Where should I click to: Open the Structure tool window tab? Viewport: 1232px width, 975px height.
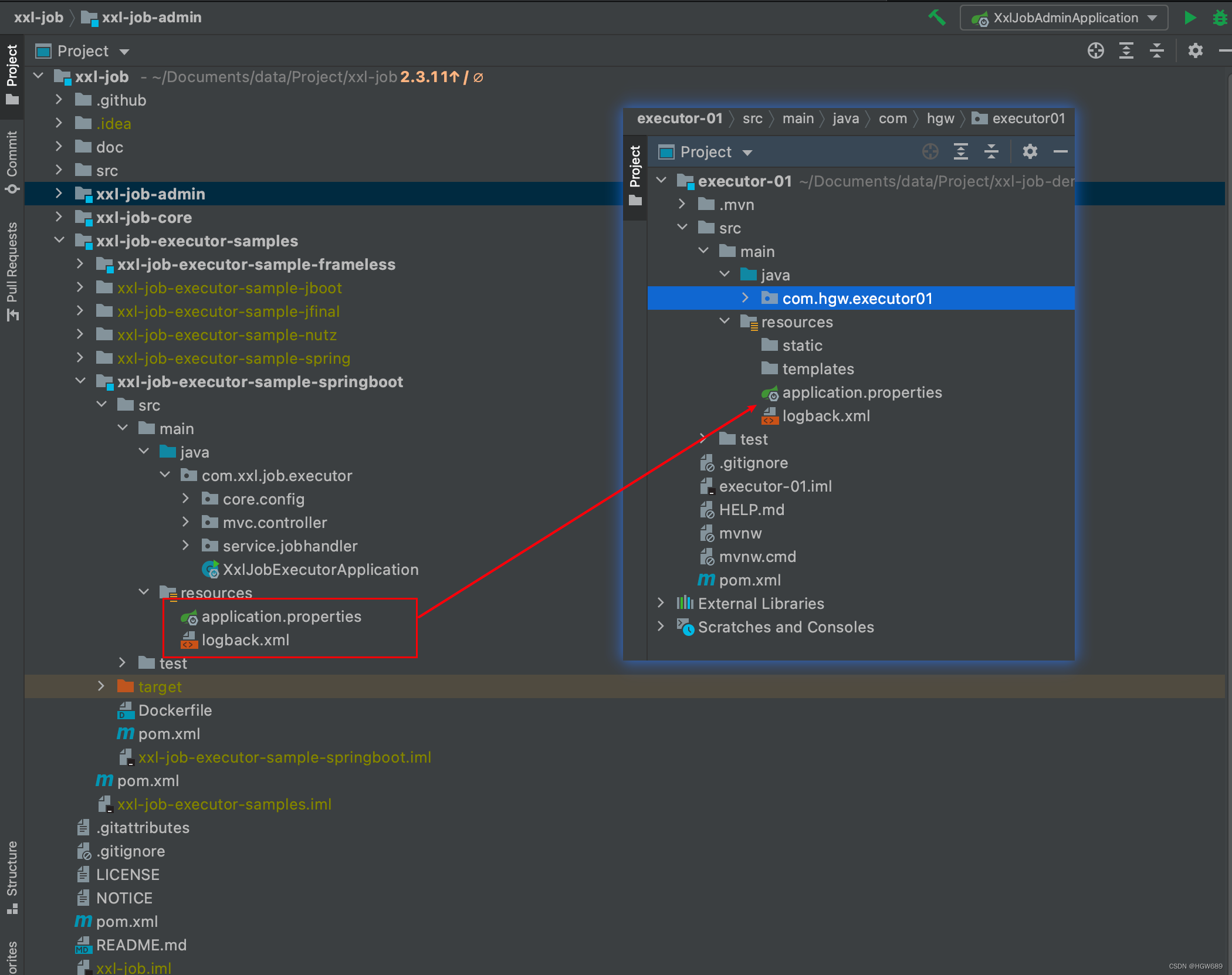(x=12, y=877)
